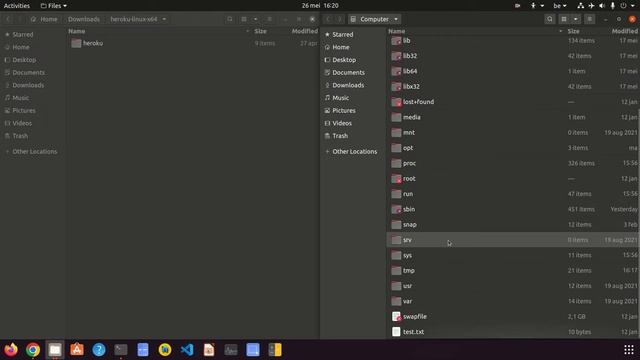Viewport: 640px width, 360px height.
Task: Open the network status icon in top bar
Action: [580, 6]
